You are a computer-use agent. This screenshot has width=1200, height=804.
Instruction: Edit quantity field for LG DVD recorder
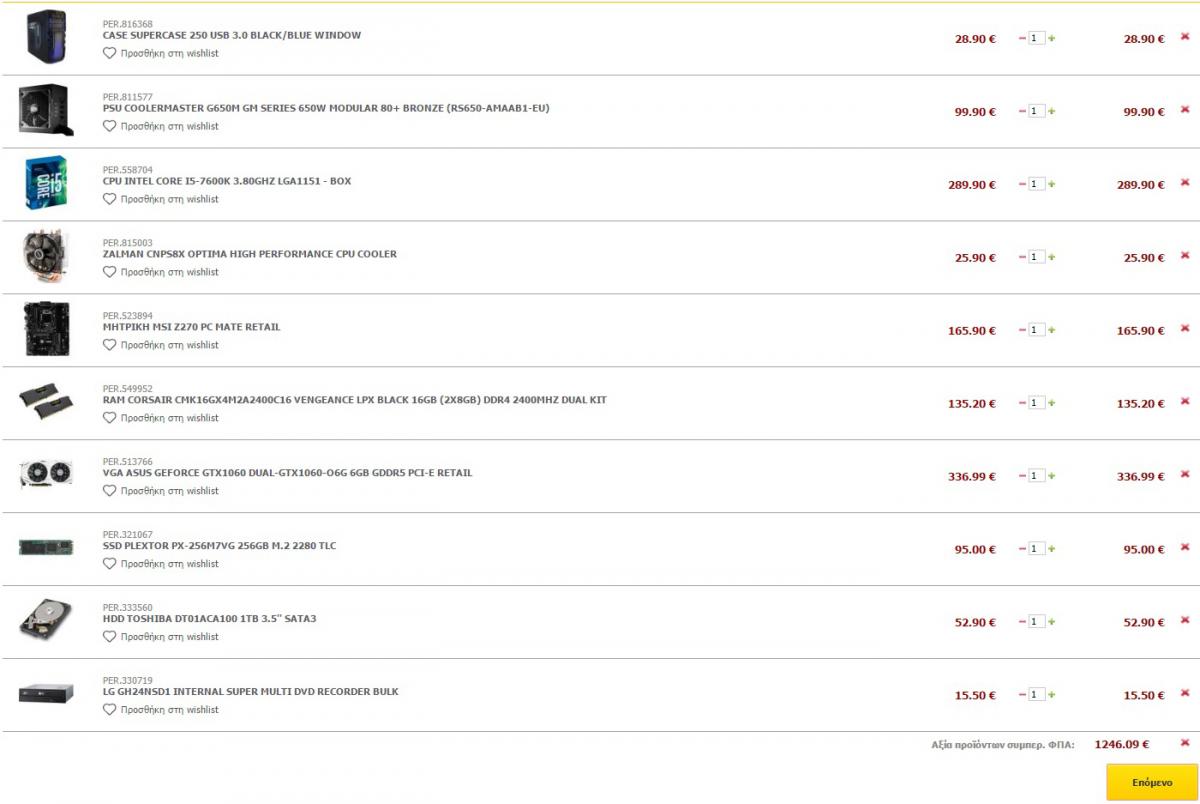pos(1037,695)
